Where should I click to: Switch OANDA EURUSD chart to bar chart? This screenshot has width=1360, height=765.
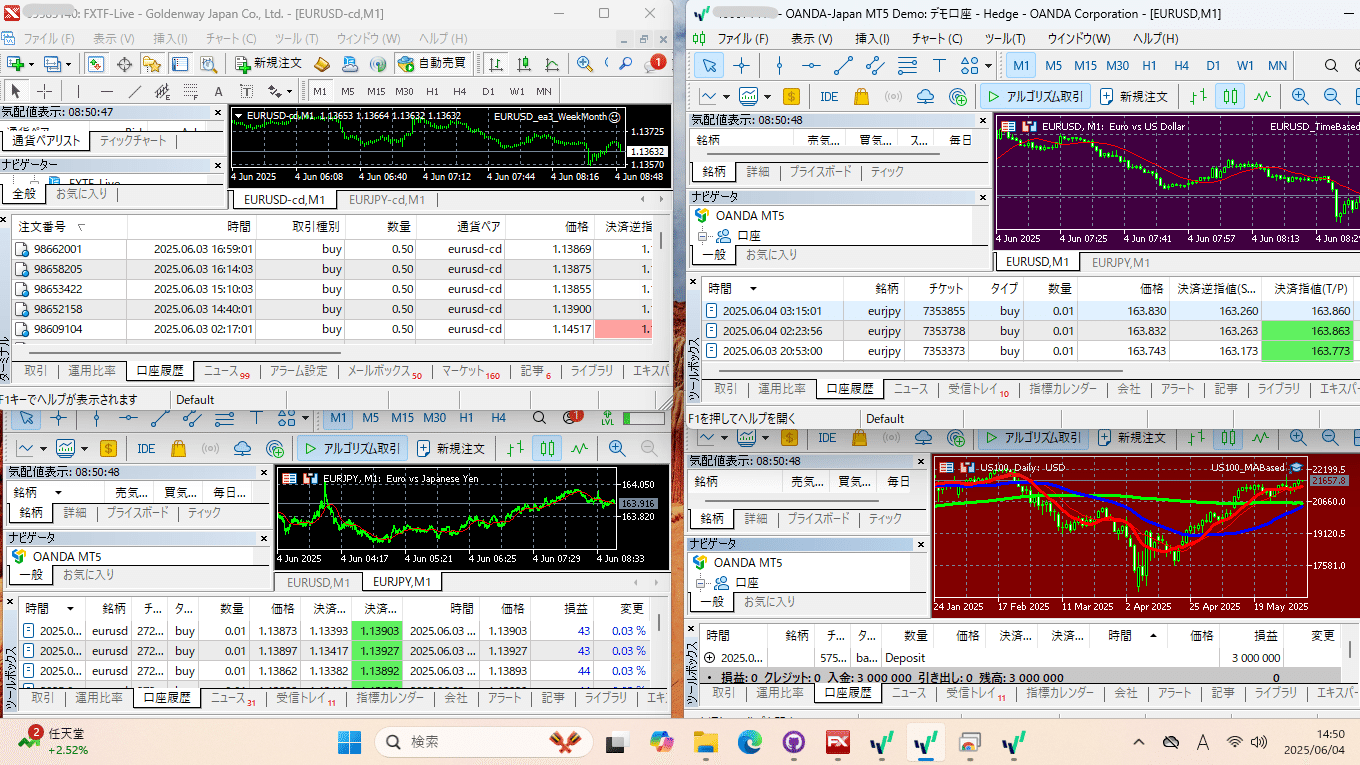[x=1198, y=97]
